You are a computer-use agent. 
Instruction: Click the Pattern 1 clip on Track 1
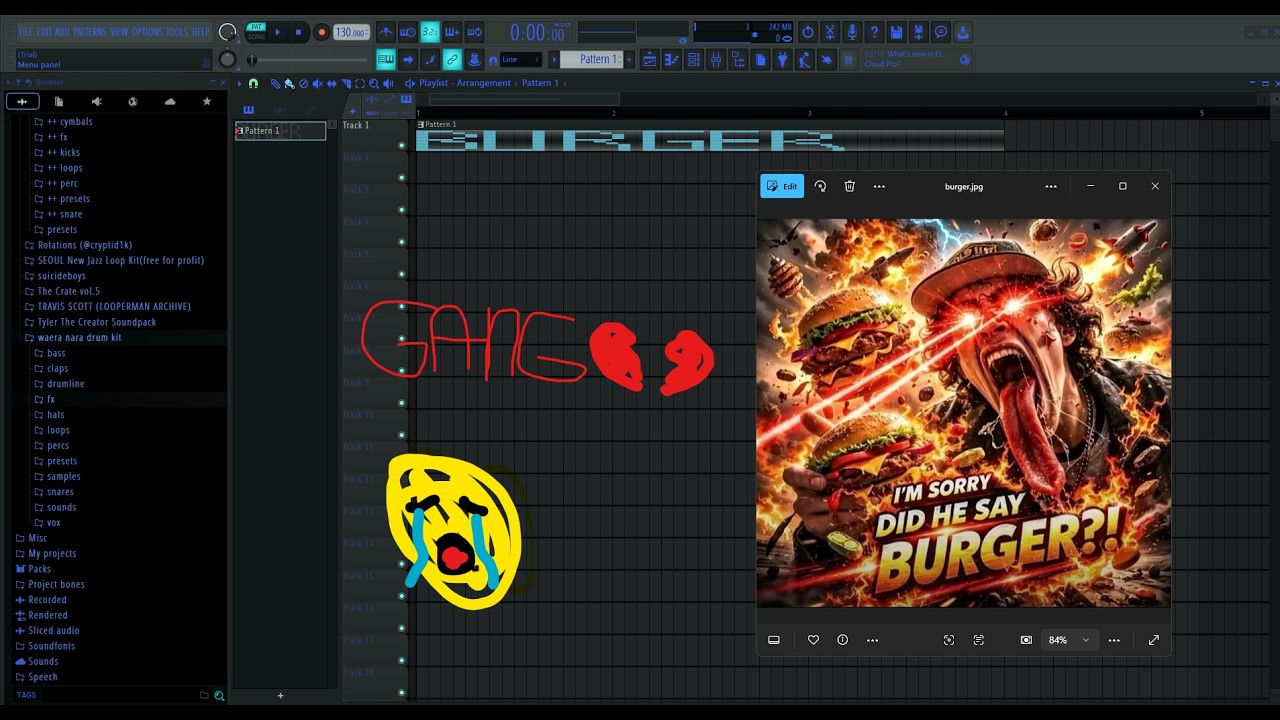(x=710, y=137)
